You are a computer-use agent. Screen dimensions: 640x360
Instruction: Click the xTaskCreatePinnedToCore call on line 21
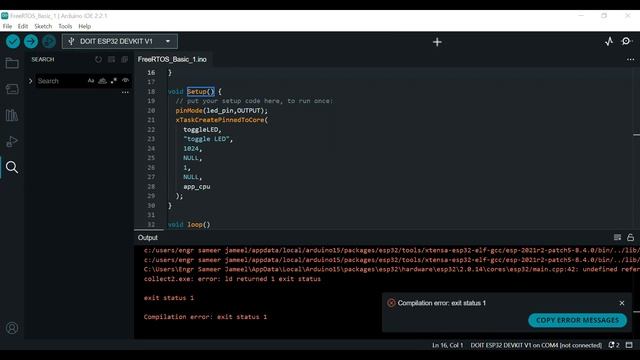(222, 120)
